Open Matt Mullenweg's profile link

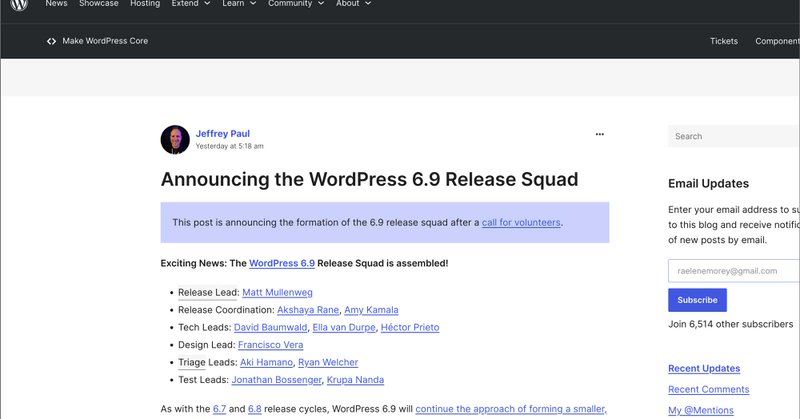point(277,292)
